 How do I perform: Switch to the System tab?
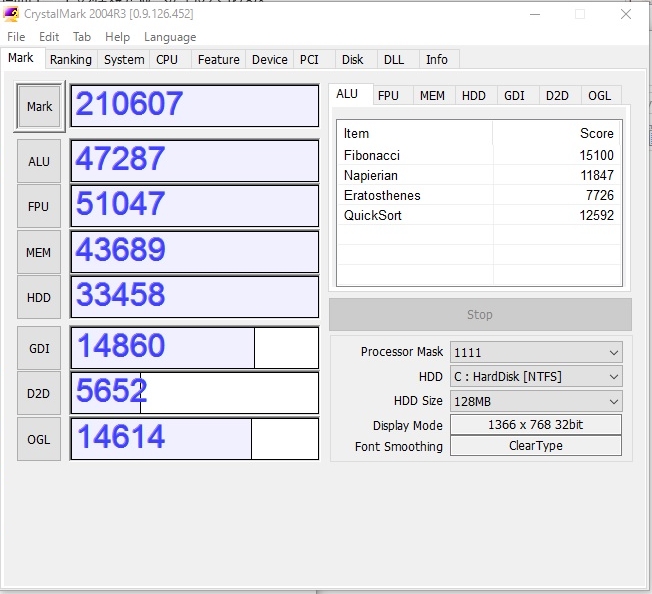[x=124, y=59]
